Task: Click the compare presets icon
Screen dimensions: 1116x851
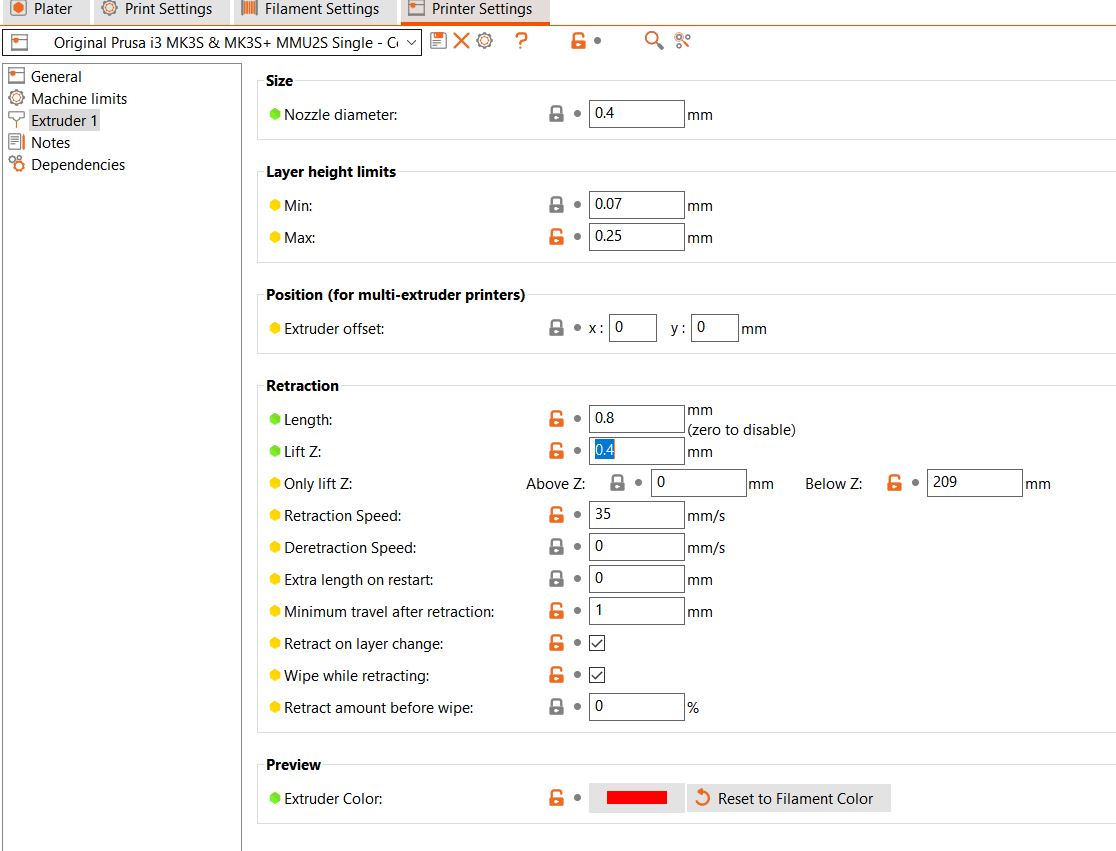Action: point(683,41)
